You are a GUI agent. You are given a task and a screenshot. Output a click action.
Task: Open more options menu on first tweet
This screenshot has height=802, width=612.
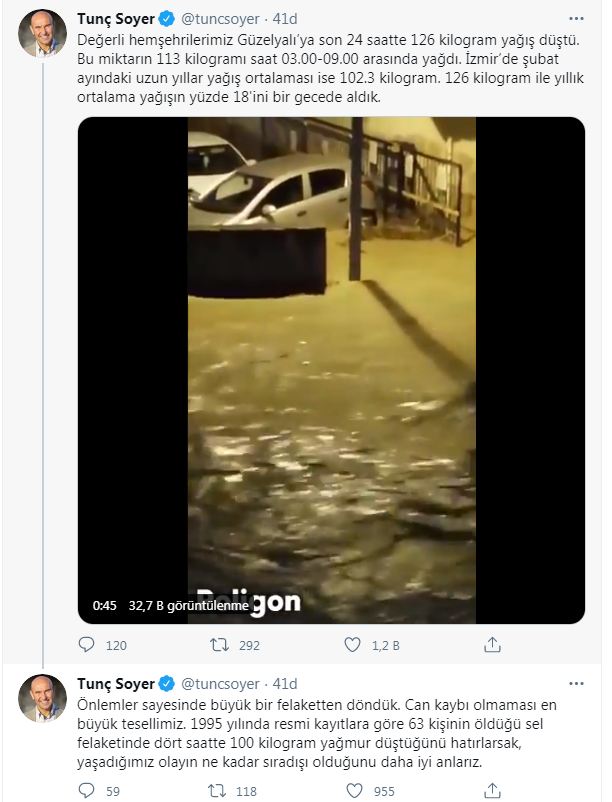(x=576, y=19)
